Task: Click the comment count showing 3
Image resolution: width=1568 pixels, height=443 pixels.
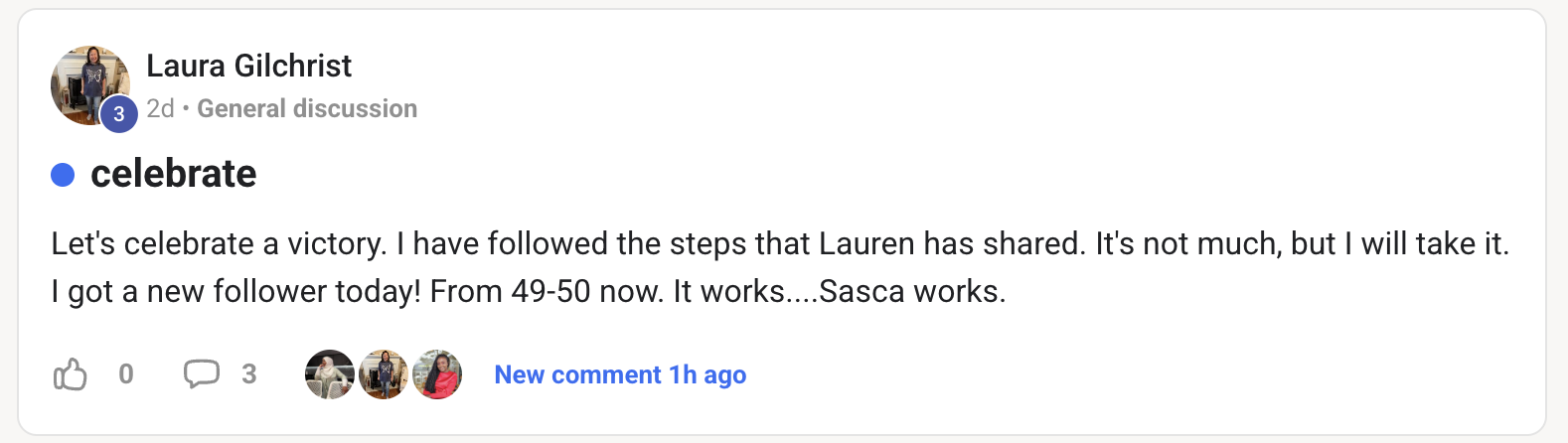Action: click(248, 373)
